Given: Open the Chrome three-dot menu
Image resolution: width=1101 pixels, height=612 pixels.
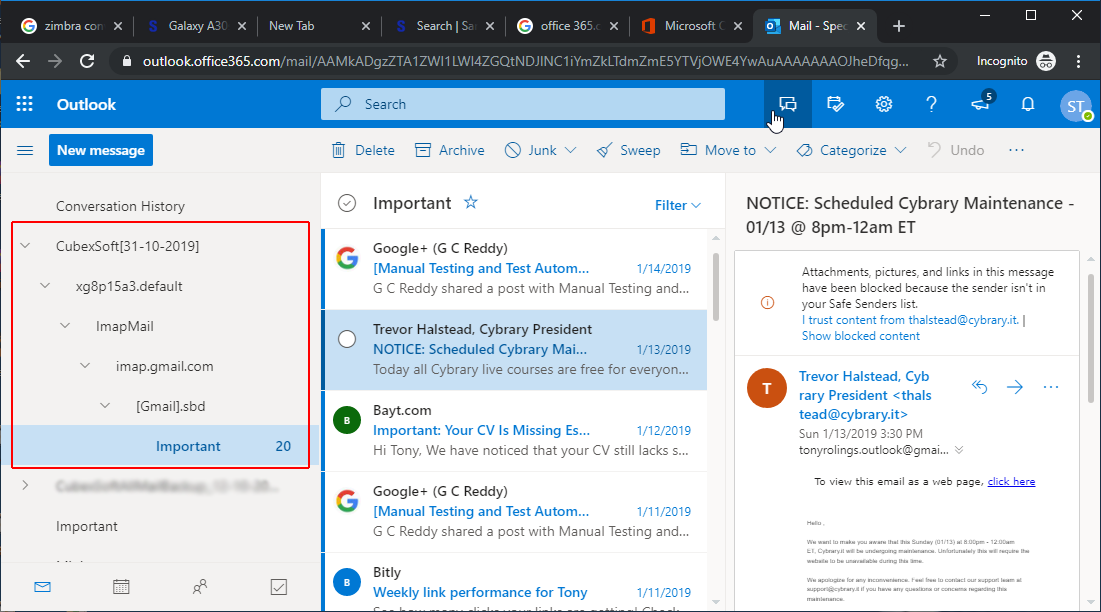Looking at the screenshot, I should (x=1079, y=61).
